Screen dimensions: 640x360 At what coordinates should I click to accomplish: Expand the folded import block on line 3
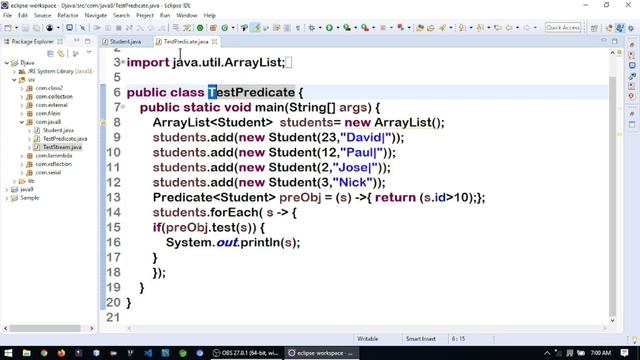pyautogui.click(x=123, y=62)
